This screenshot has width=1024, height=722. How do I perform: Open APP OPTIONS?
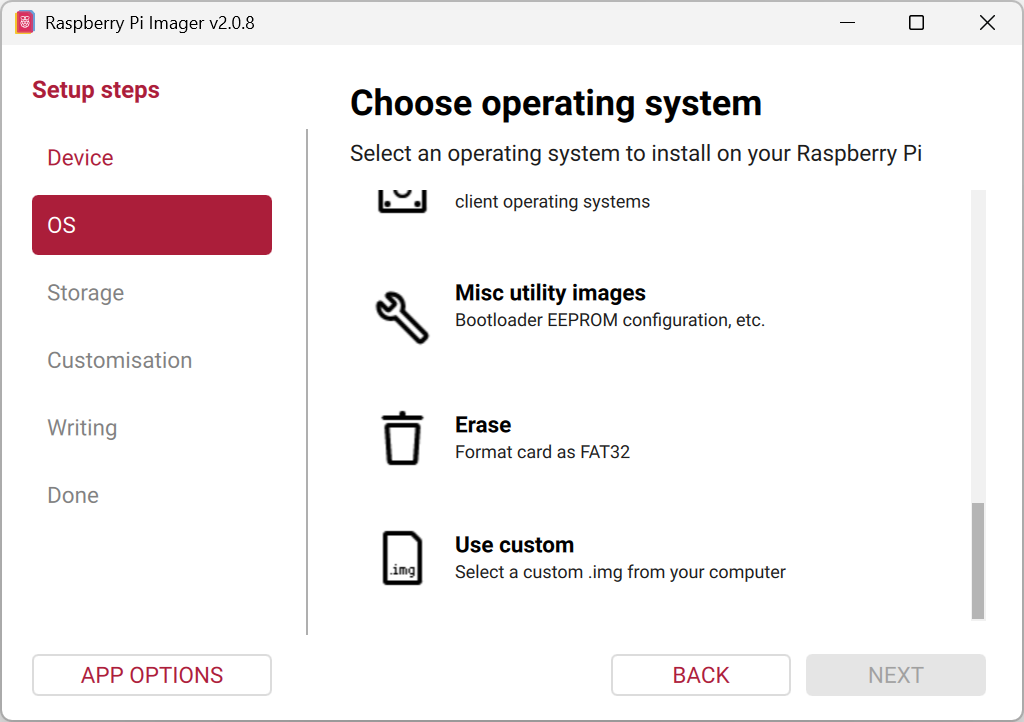pos(152,675)
